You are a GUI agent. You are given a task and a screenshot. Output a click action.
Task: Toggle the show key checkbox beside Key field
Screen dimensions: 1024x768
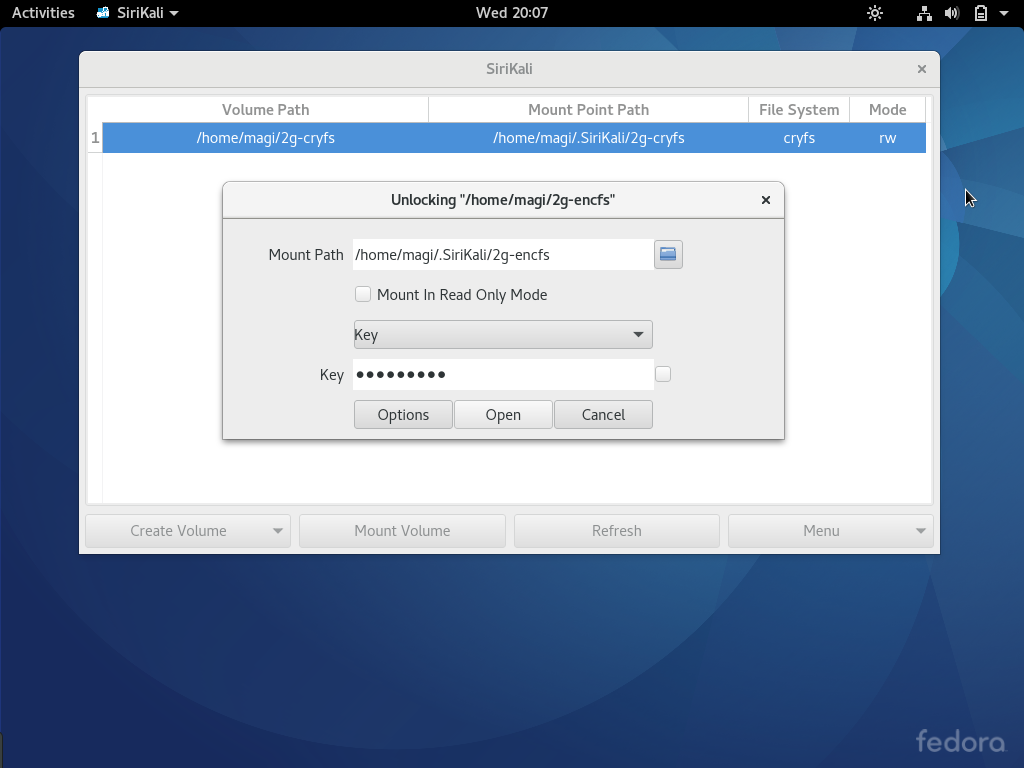click(663, 374)
